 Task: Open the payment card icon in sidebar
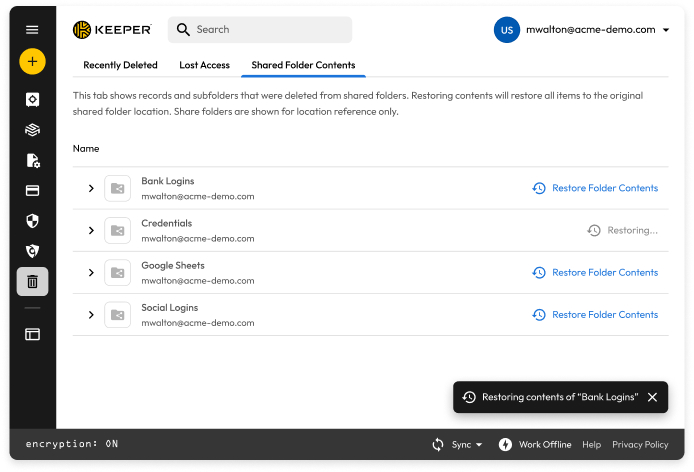pyautogui.click(x=32, y=190)
